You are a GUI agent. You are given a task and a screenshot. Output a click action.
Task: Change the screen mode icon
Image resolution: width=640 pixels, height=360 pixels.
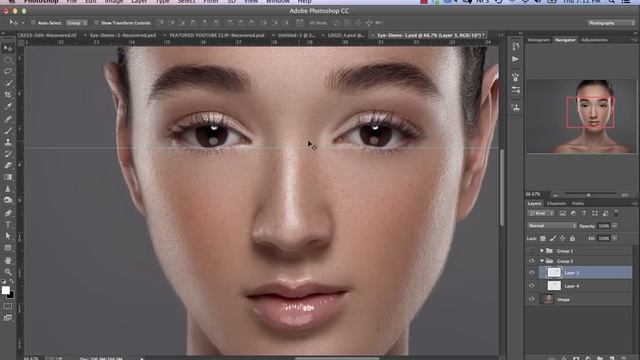(8, 318)
